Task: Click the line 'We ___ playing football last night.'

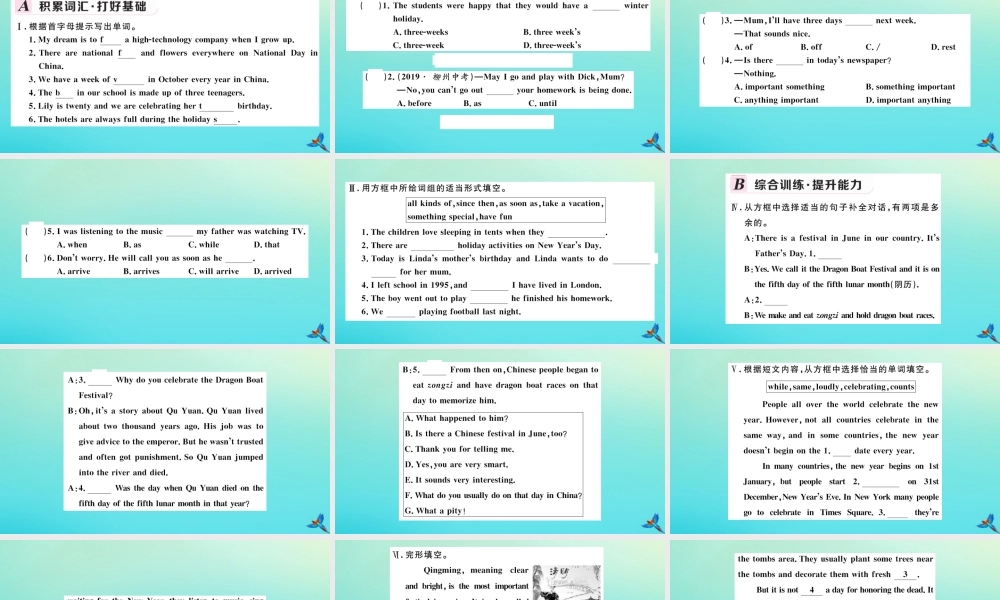Action: [x=441, y=312]
